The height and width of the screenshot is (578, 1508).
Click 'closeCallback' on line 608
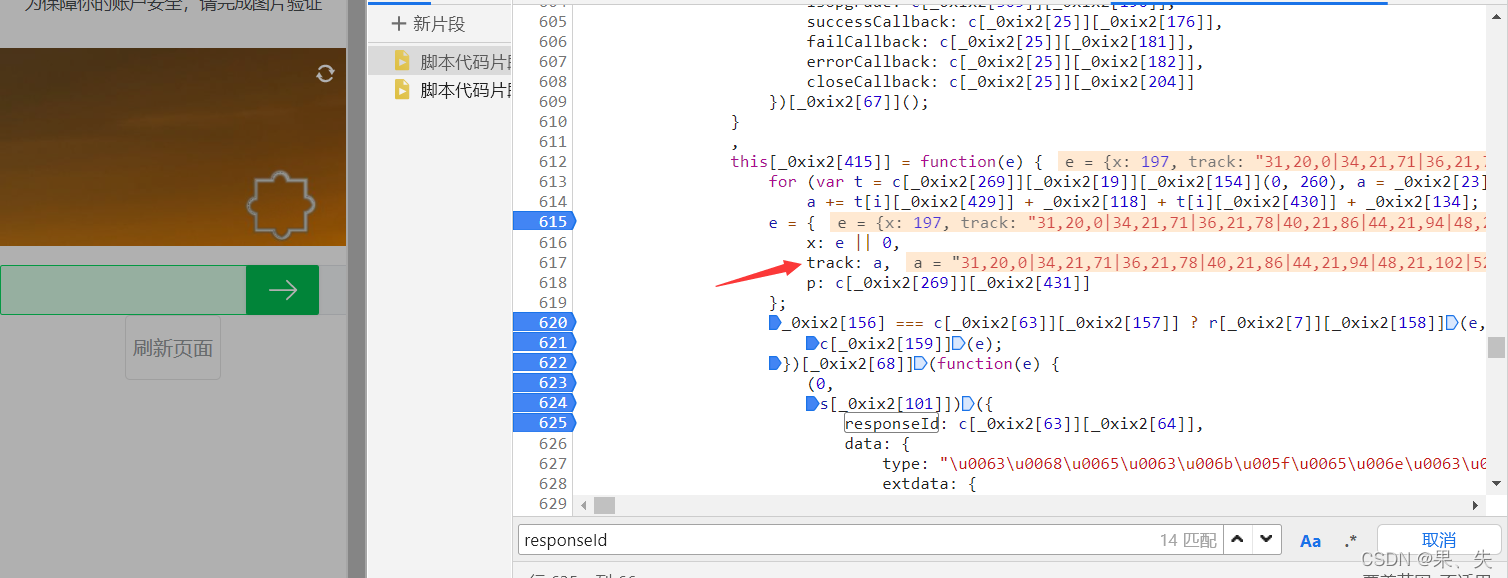[x=868, y=82]
